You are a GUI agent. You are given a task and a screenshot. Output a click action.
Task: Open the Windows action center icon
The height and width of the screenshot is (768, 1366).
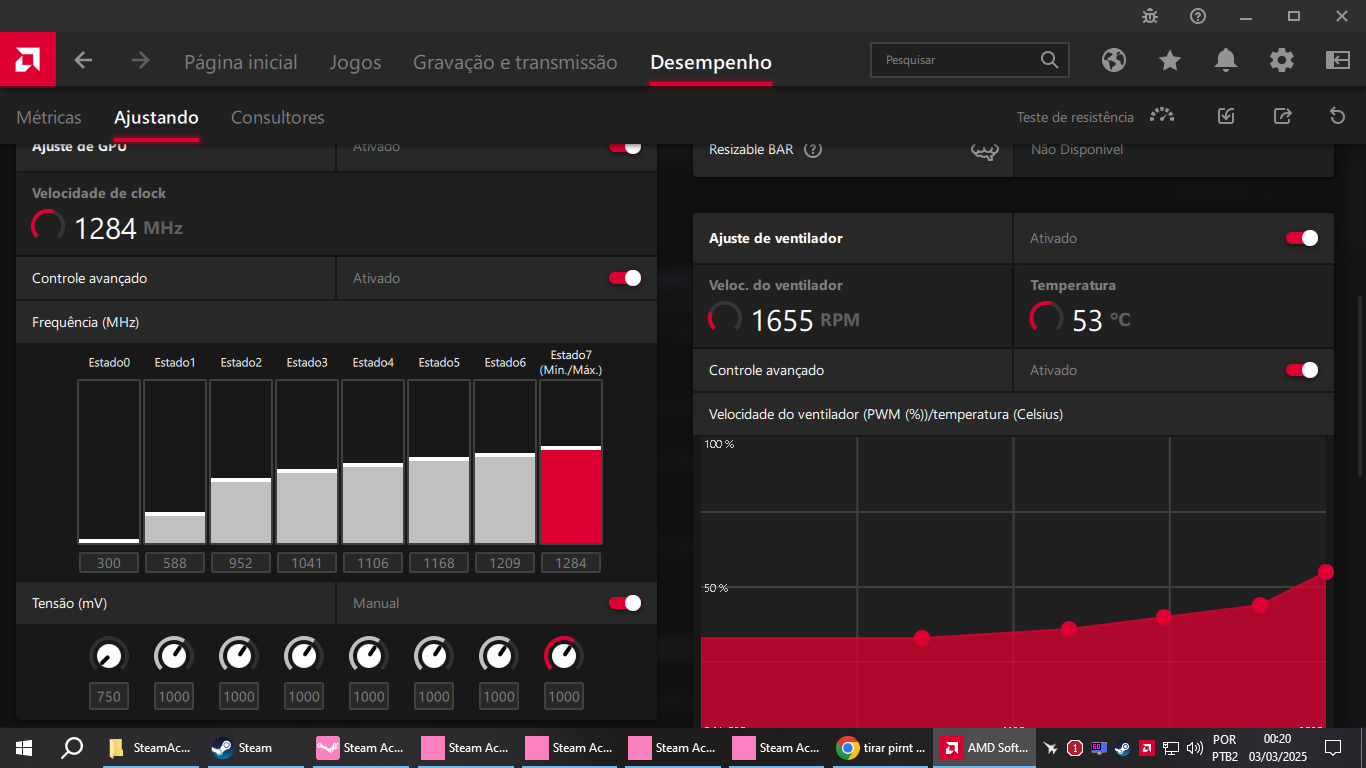click(x=1333, y=748)
